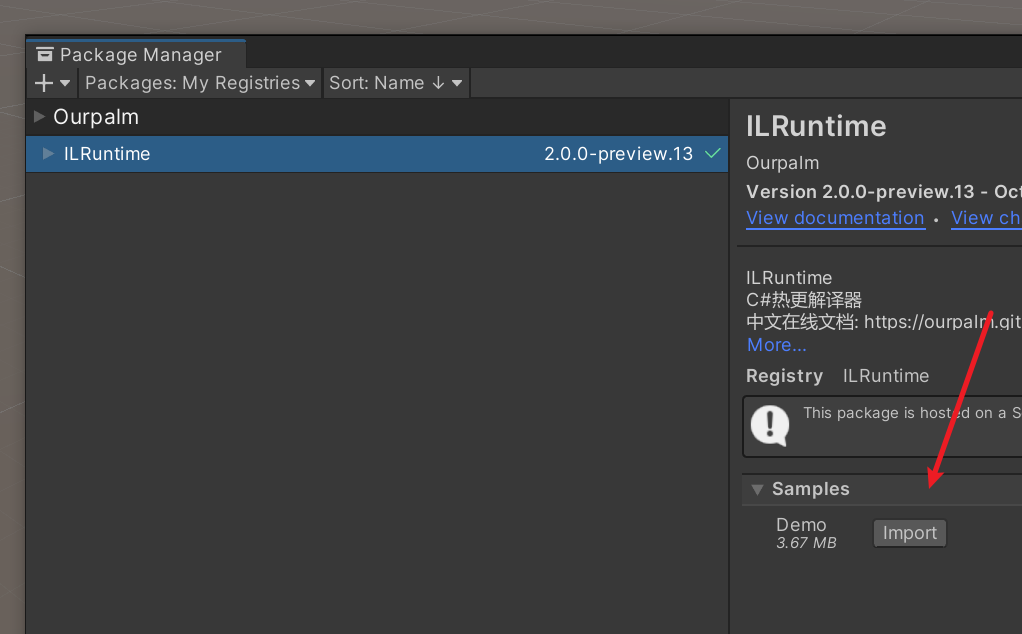Select the Package Manager tab
The image size is (1022, 634).
click(136, 55)
